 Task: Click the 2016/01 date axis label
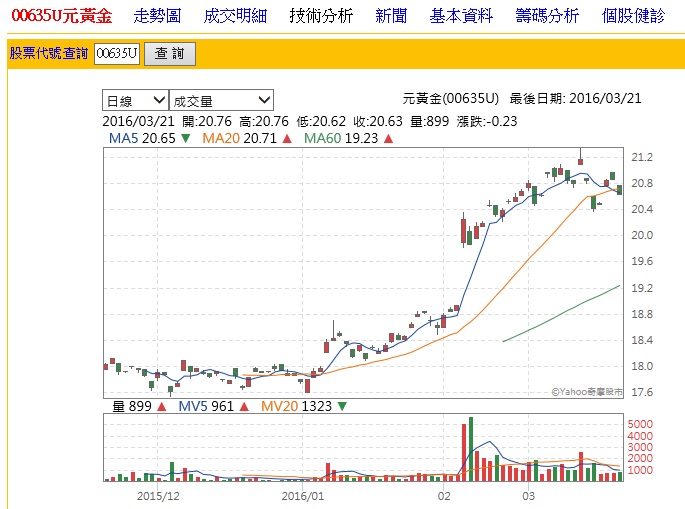pyautogui.click(x=303, y=496)
